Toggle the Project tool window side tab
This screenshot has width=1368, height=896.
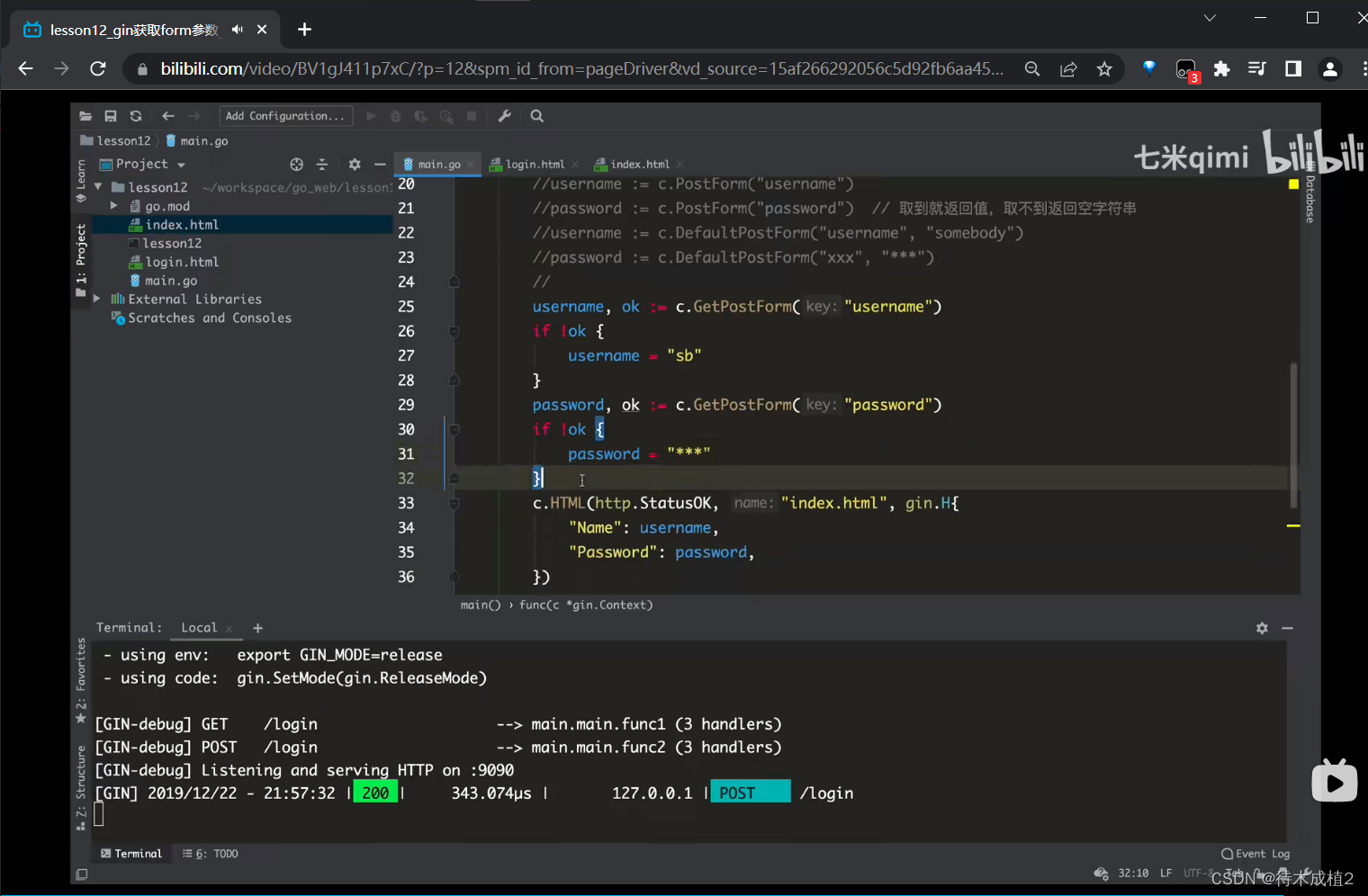coord(81,255)
